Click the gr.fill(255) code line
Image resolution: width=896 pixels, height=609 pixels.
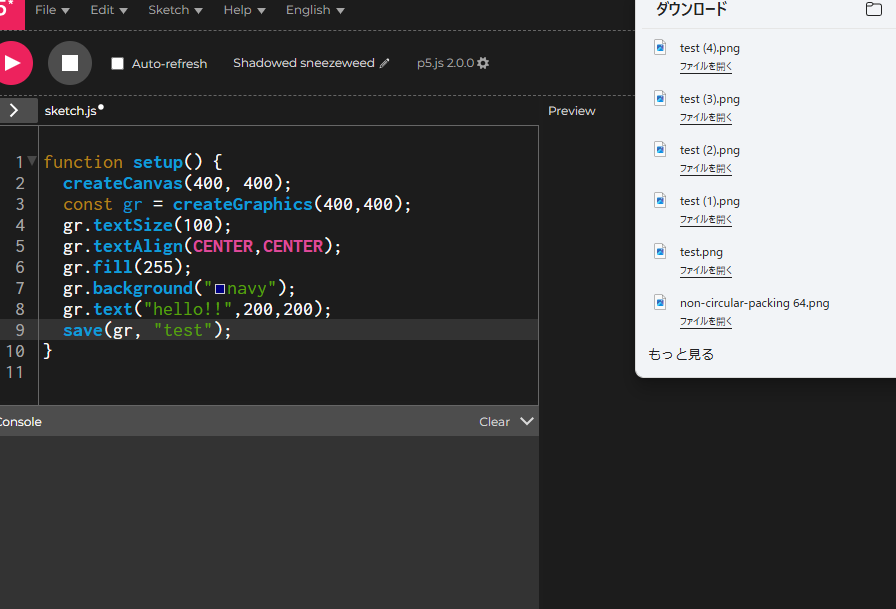289,267
